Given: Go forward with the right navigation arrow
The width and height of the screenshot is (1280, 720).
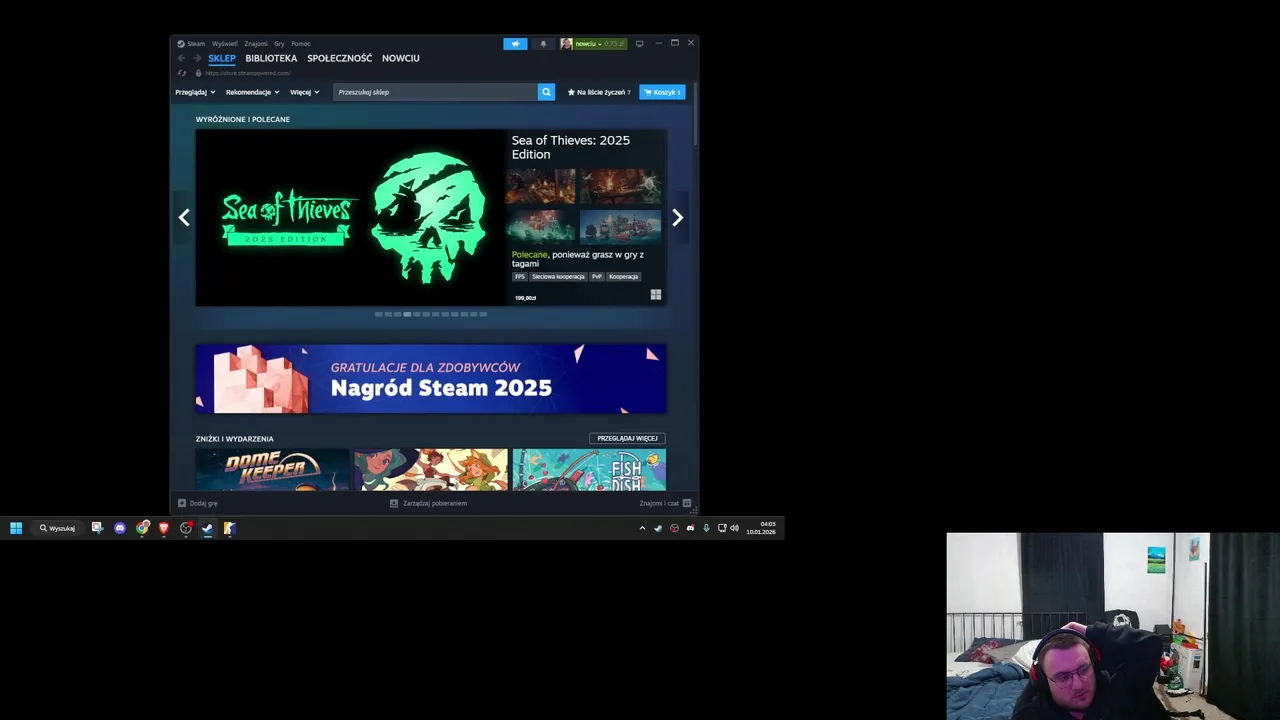Looking at the screenshot, I should tap(197, 58).
